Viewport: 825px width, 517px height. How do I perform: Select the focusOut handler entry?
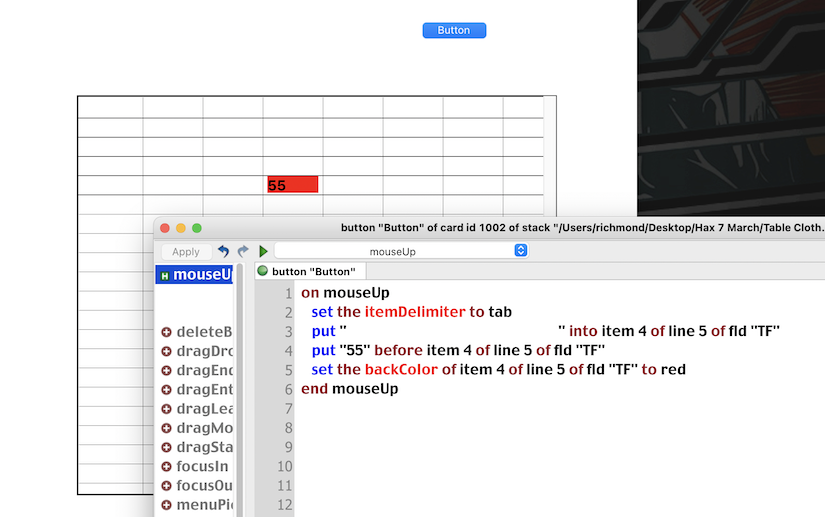pyautogui.click(x=204, y=486)
